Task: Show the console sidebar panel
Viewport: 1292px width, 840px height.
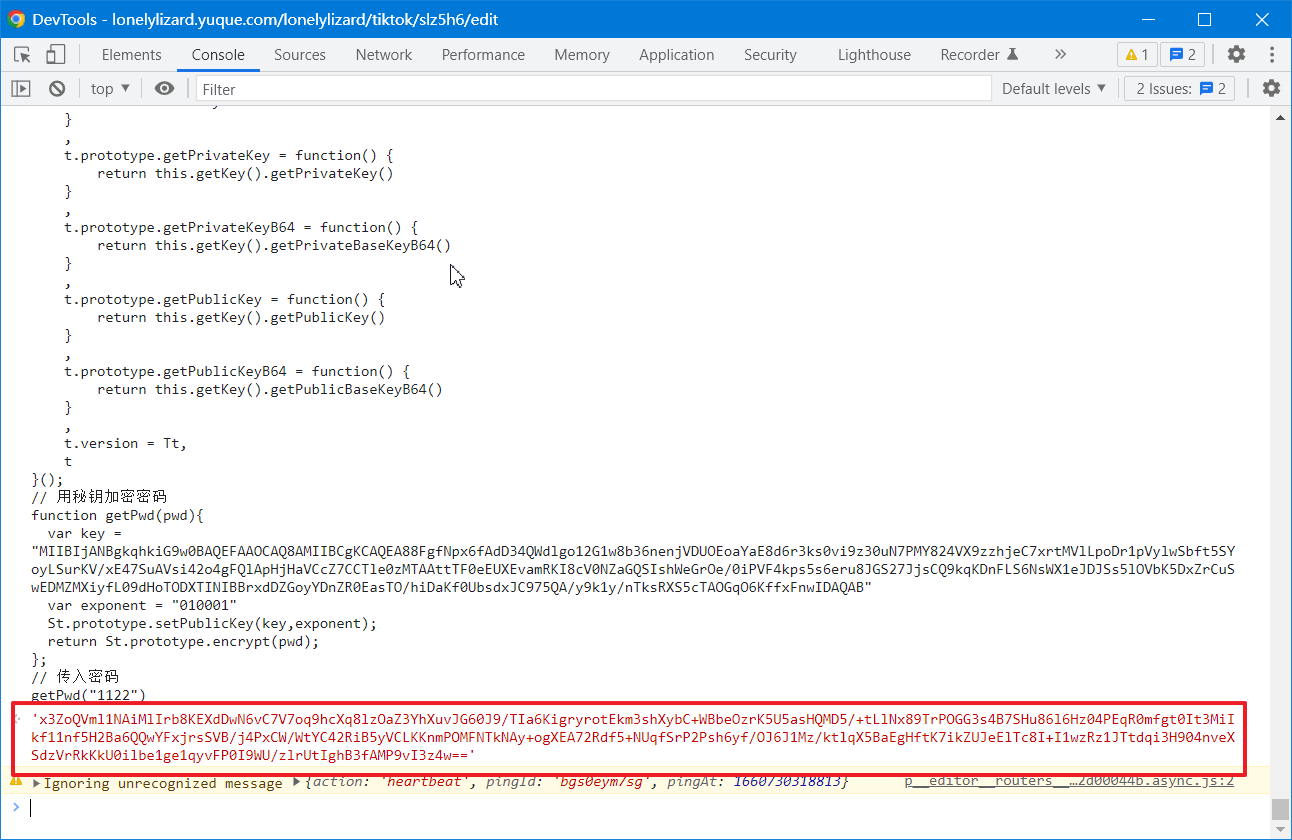Action: click(21, 89)
